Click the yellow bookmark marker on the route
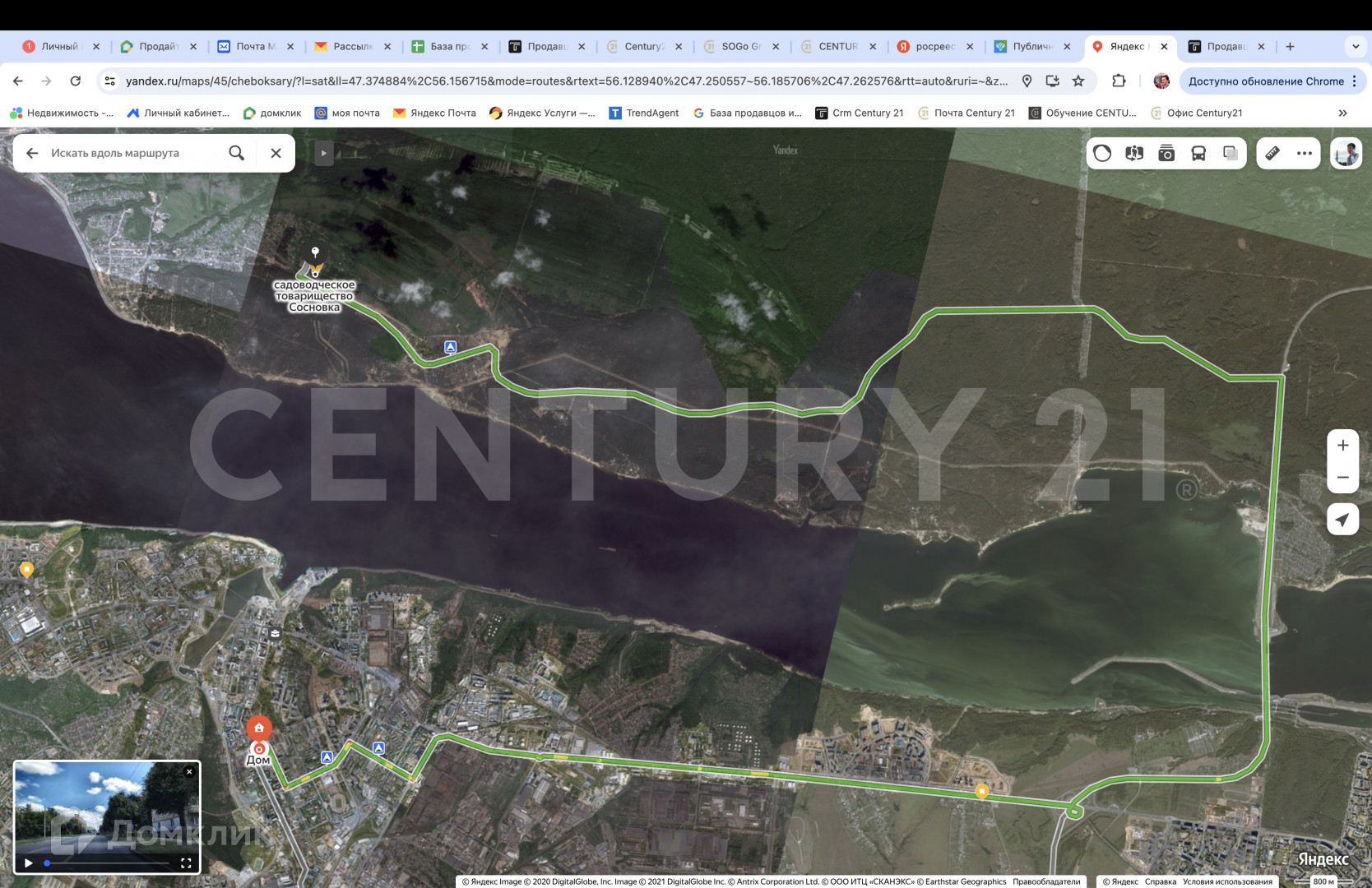The width and height of the screenshot is (1372, 888). click(x=981, y=791)
